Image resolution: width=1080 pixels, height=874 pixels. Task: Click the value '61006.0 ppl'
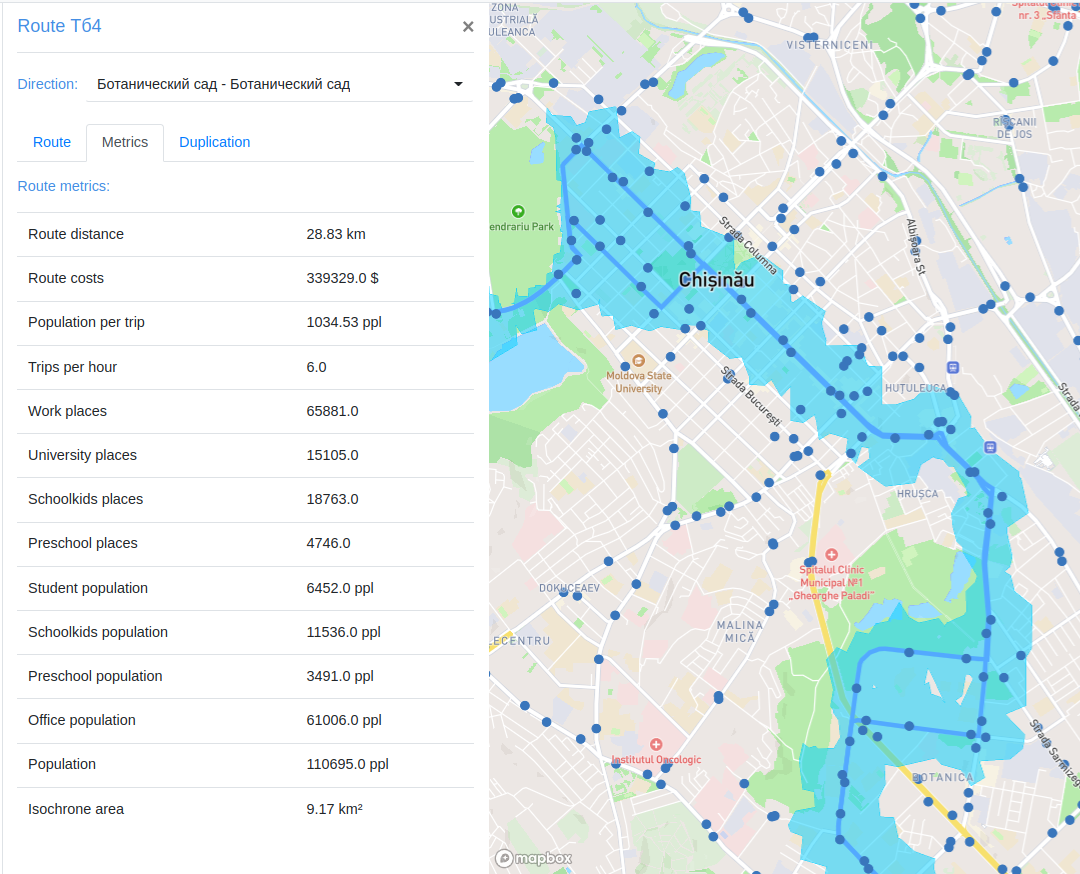click(x=344, y=720)
